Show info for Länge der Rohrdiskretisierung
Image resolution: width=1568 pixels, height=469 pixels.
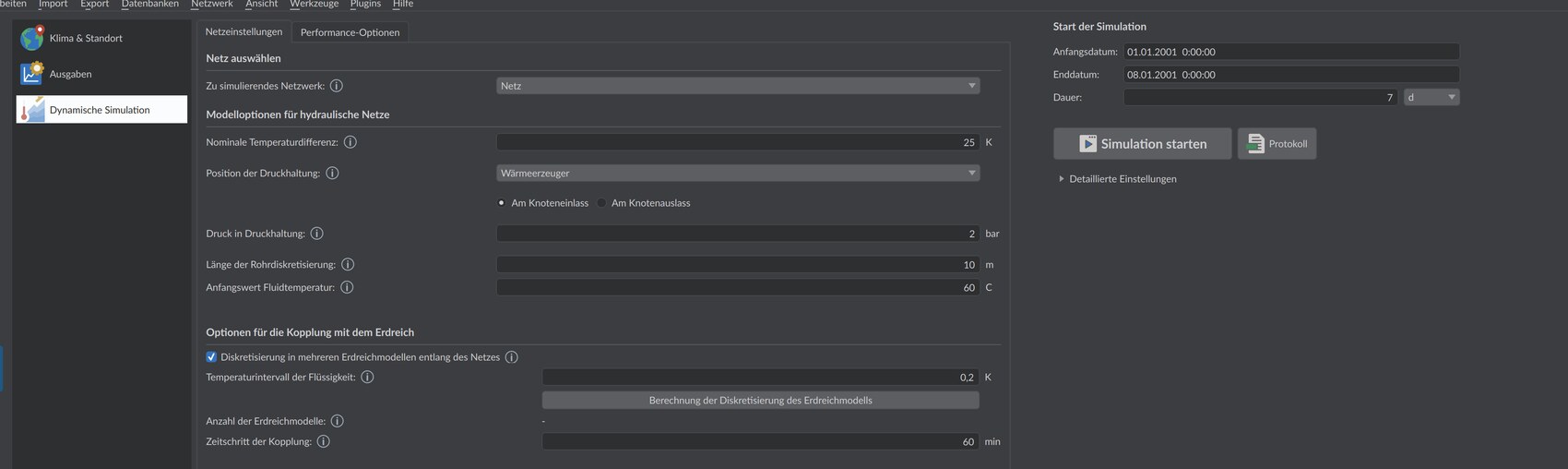[348, 264]
